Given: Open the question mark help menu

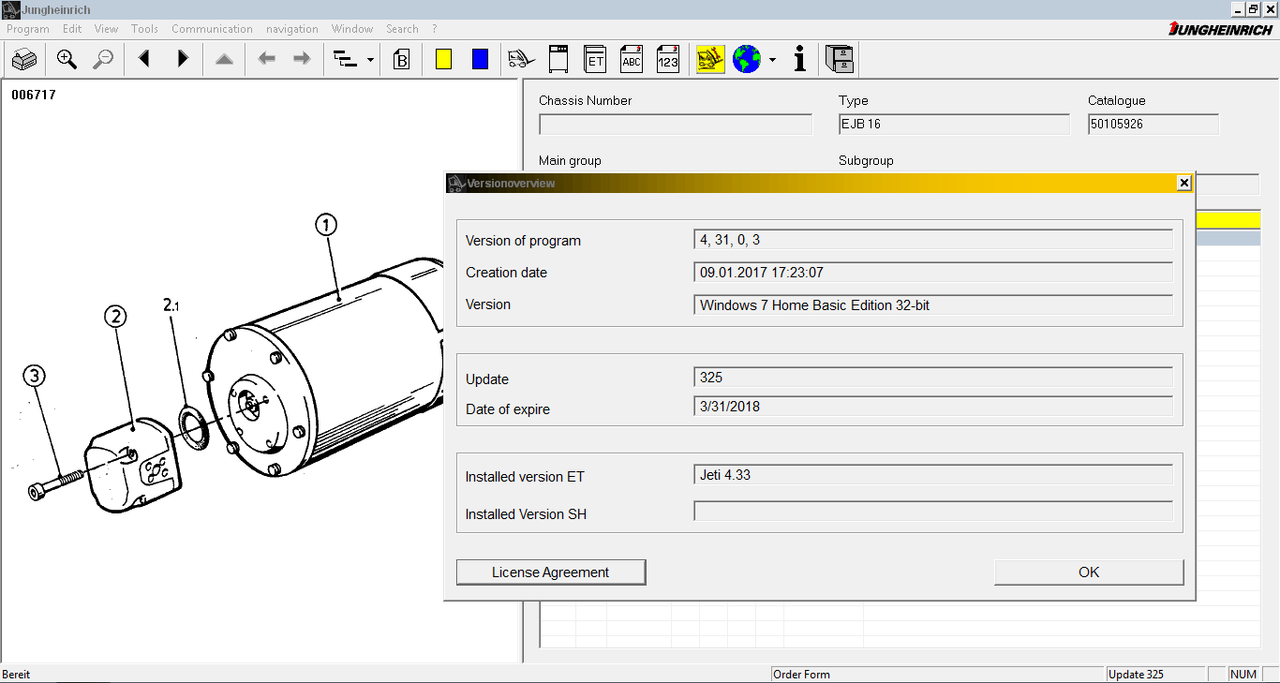Looking at the screenshot, I should click(x=435, y=29).
